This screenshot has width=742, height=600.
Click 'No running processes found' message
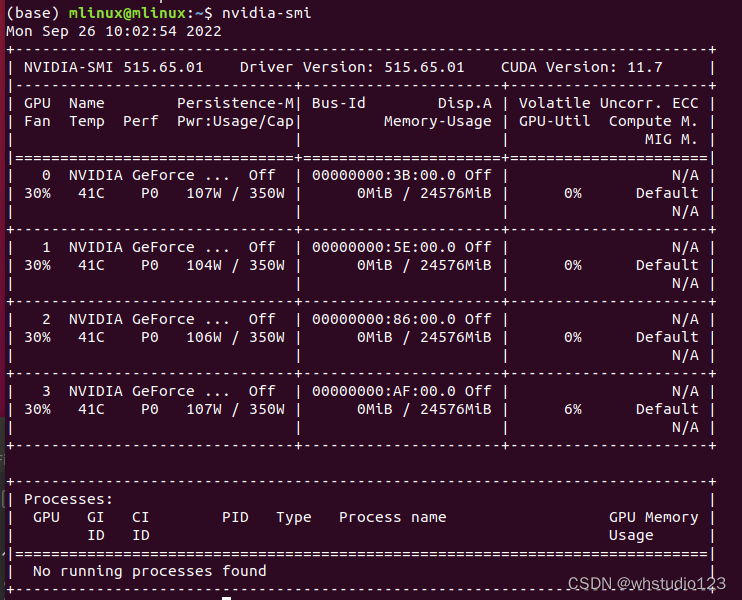150,571
